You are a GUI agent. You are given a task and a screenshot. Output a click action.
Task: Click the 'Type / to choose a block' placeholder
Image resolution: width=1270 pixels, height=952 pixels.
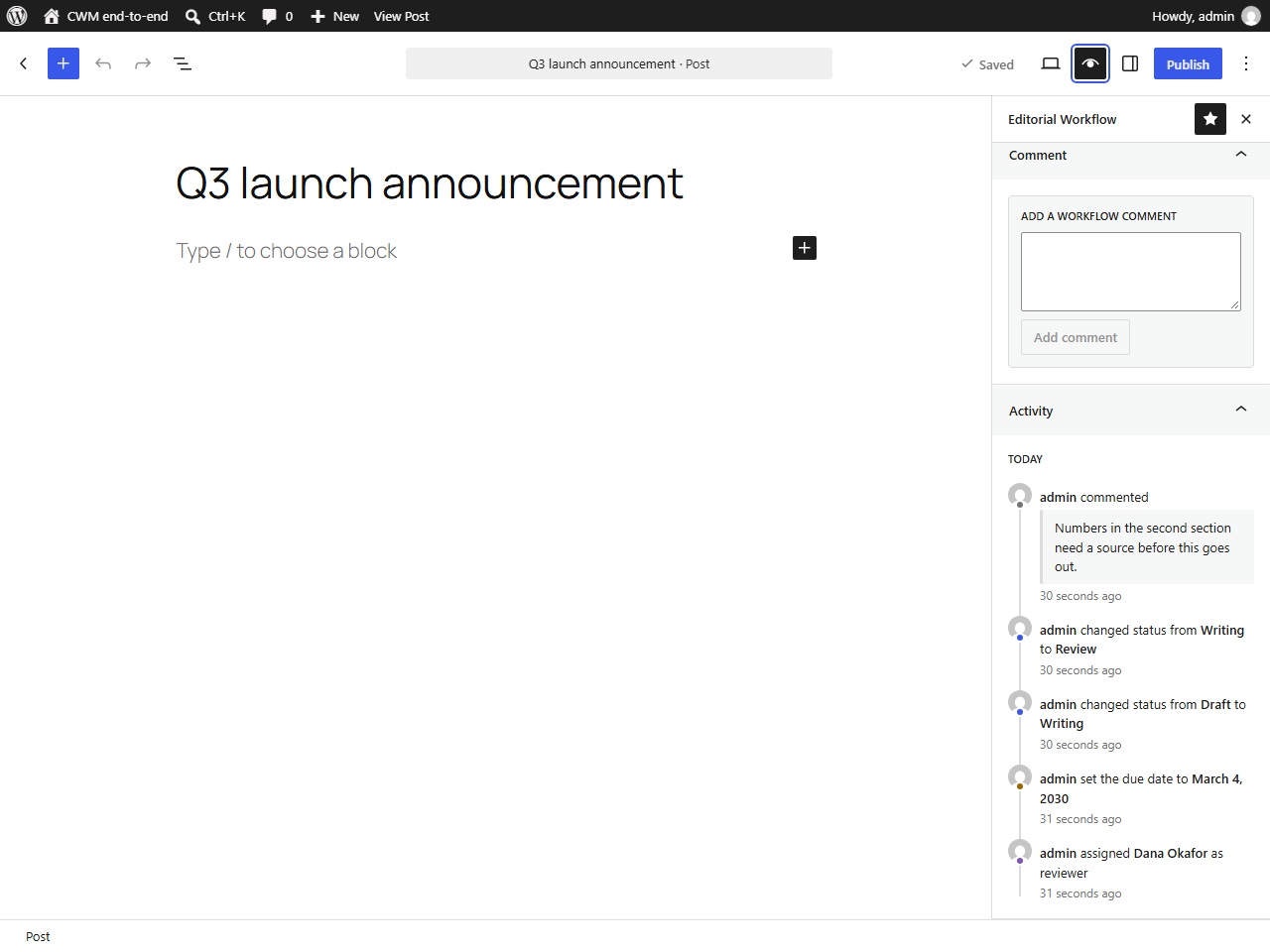pos(287,251)
